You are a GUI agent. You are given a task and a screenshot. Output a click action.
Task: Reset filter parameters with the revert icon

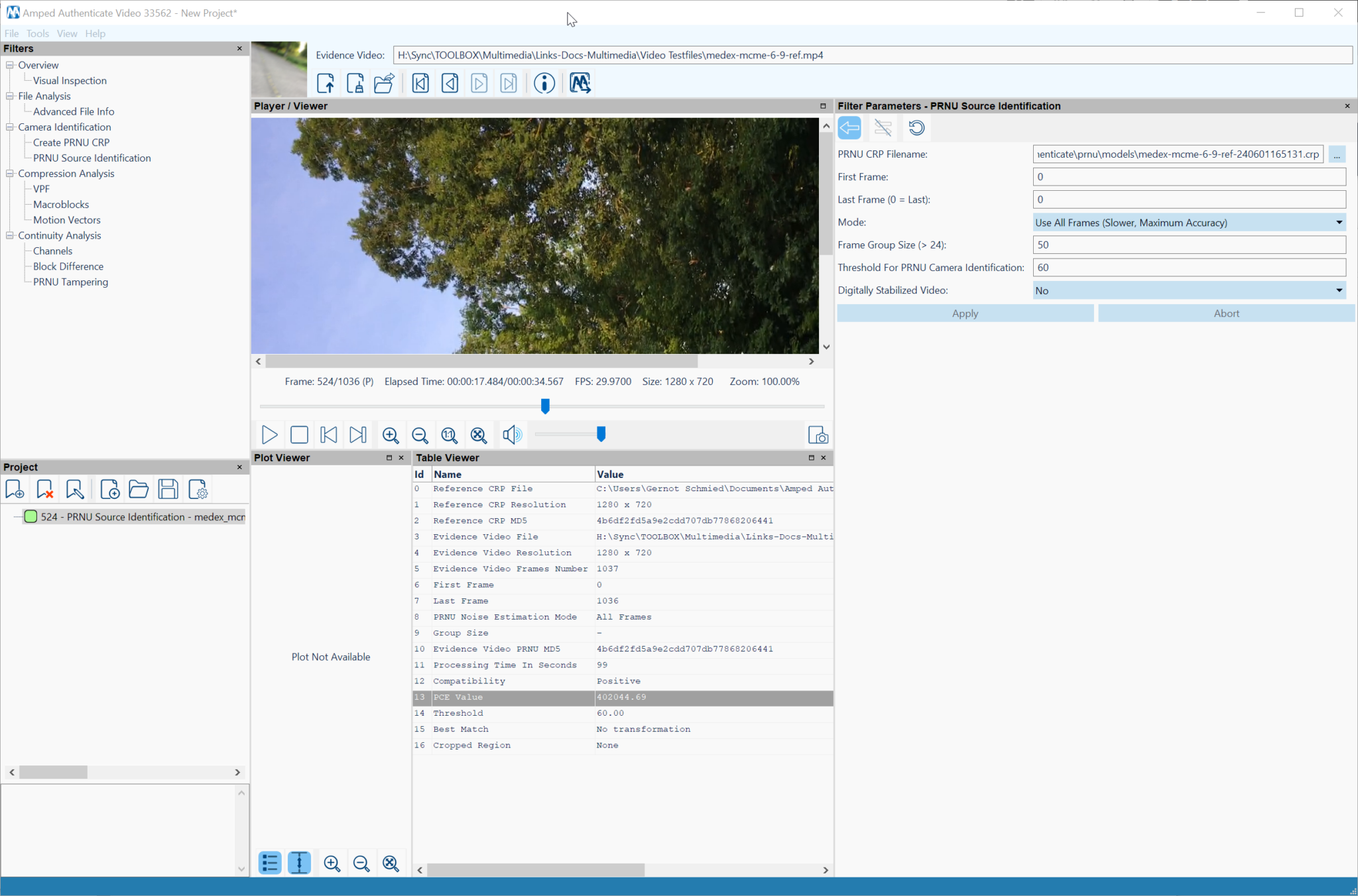pos(916,127)
